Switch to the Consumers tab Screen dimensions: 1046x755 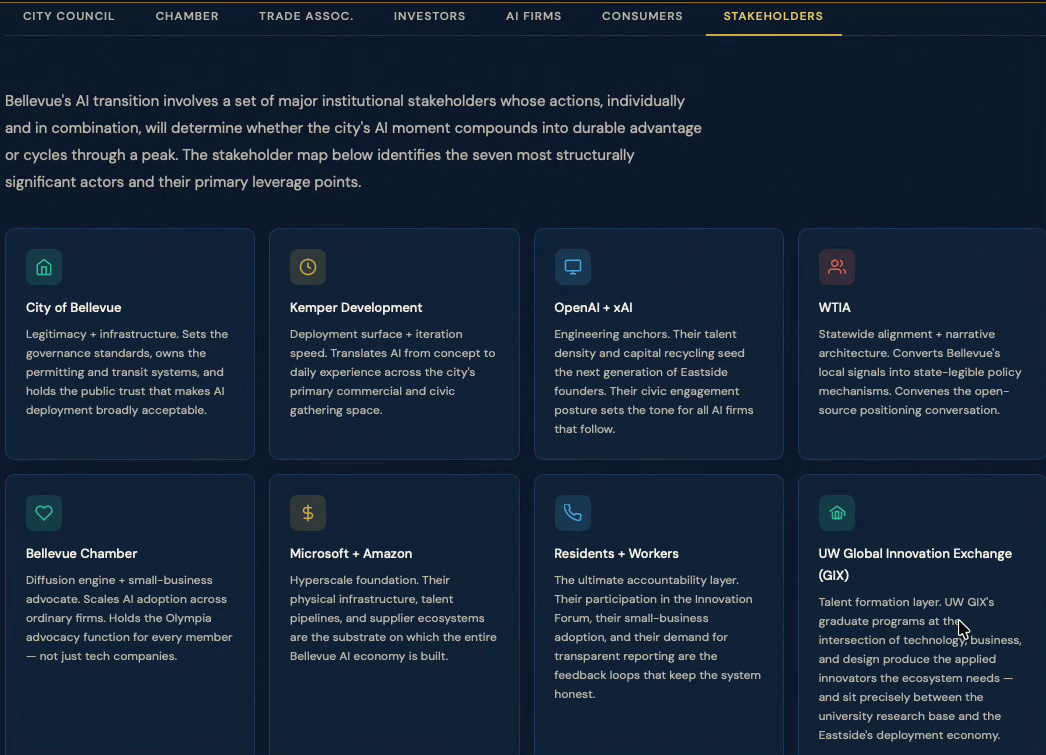pyautogui.click(x=642, y=16)
